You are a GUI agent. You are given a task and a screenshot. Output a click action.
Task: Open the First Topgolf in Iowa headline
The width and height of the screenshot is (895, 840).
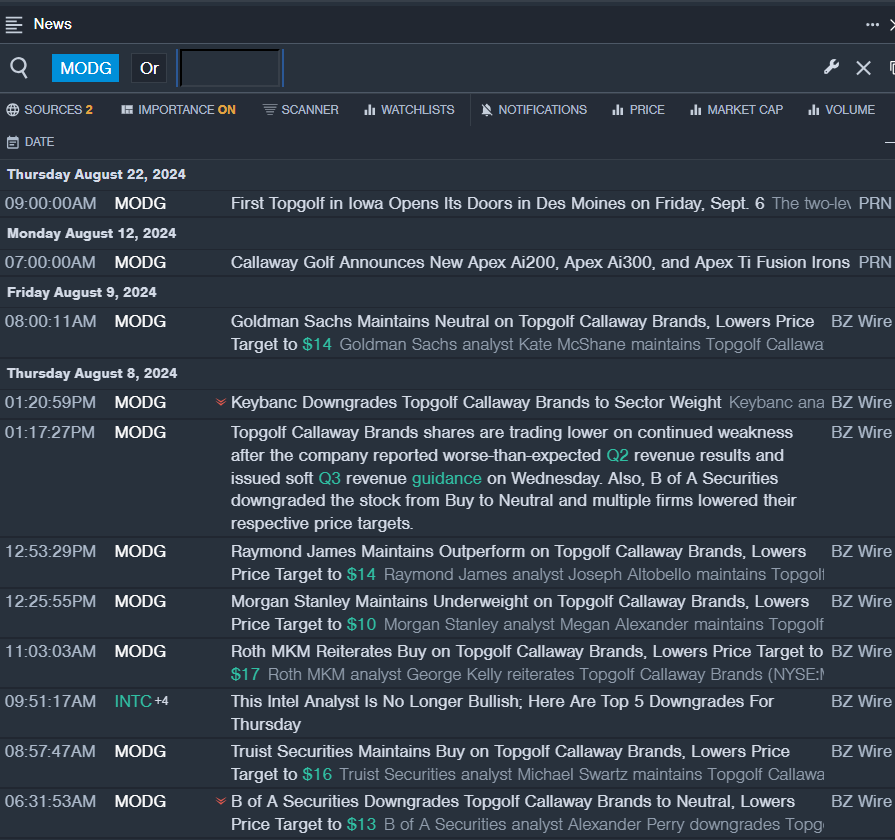point(497,204)
